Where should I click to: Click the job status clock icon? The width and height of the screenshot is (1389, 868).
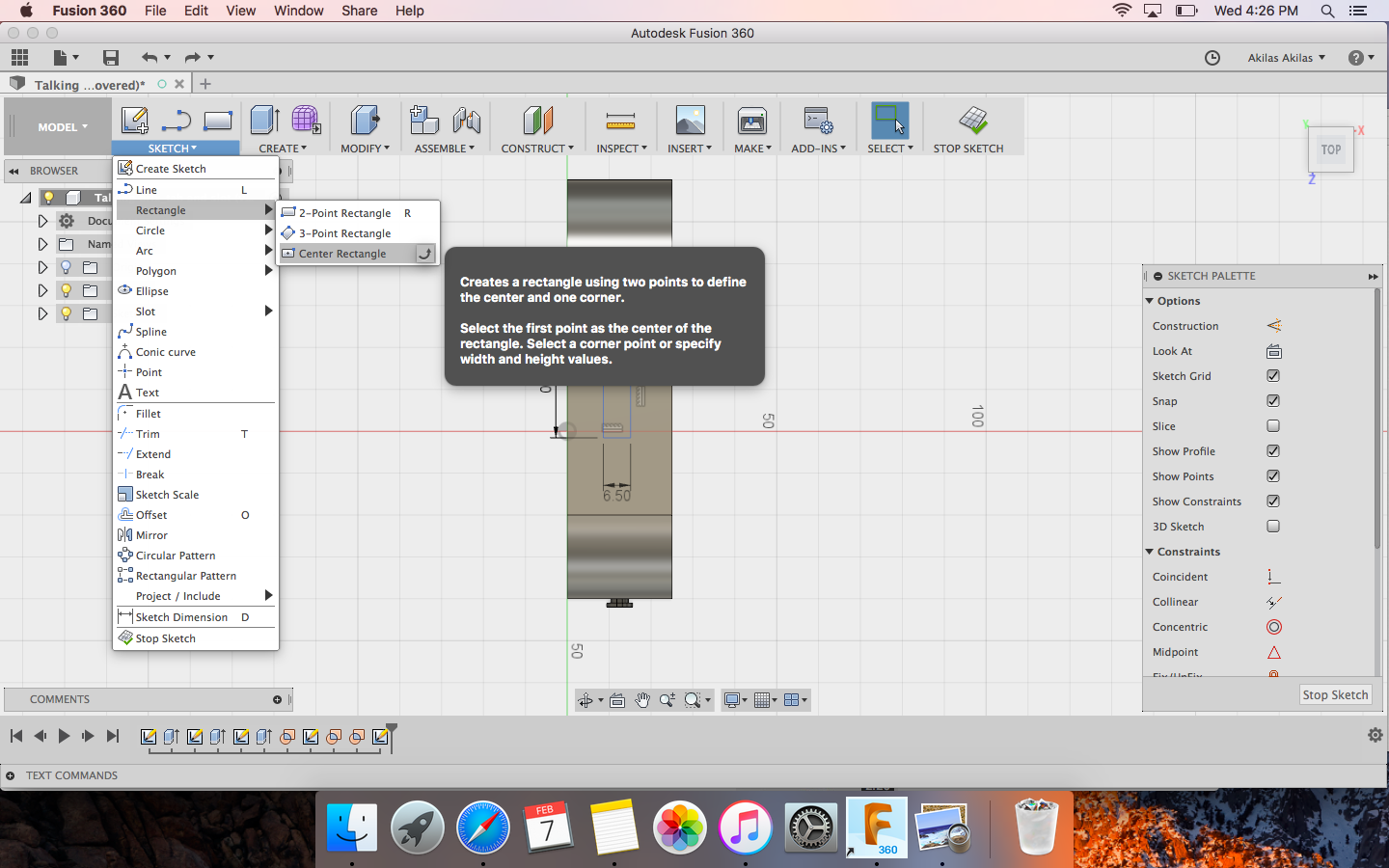click(x=1212, y=58)
